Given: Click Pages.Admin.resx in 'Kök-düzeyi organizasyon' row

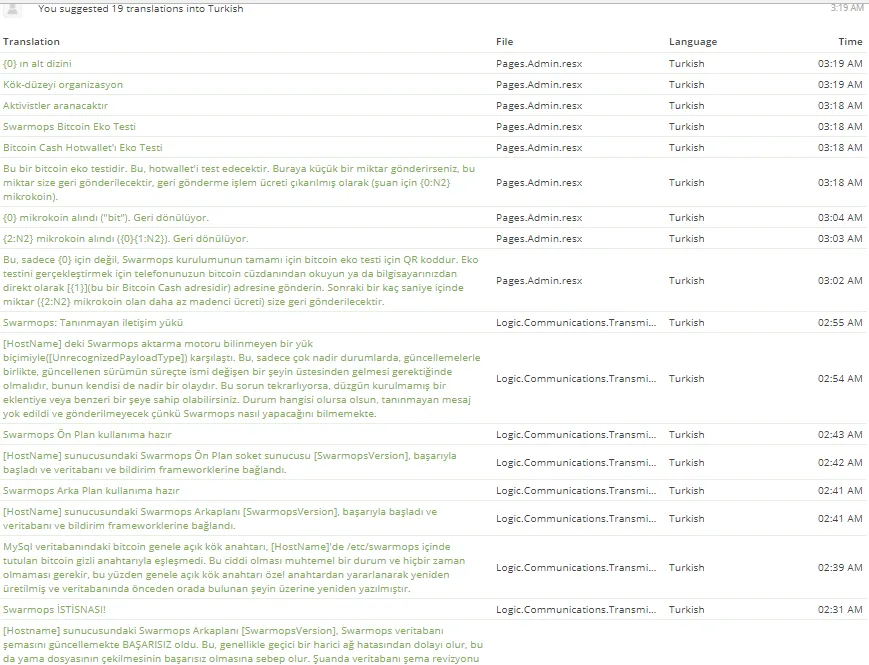Looking at the screenshot, I should 539,85.
